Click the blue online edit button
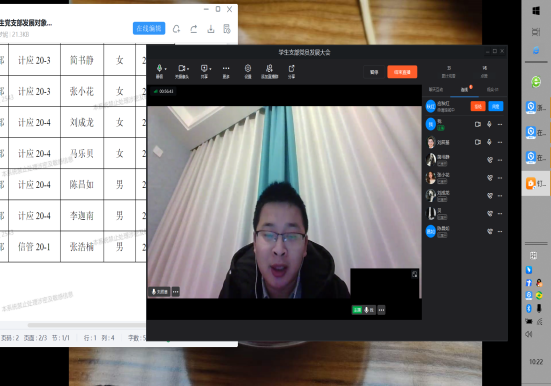 click(x=149, y=28)
